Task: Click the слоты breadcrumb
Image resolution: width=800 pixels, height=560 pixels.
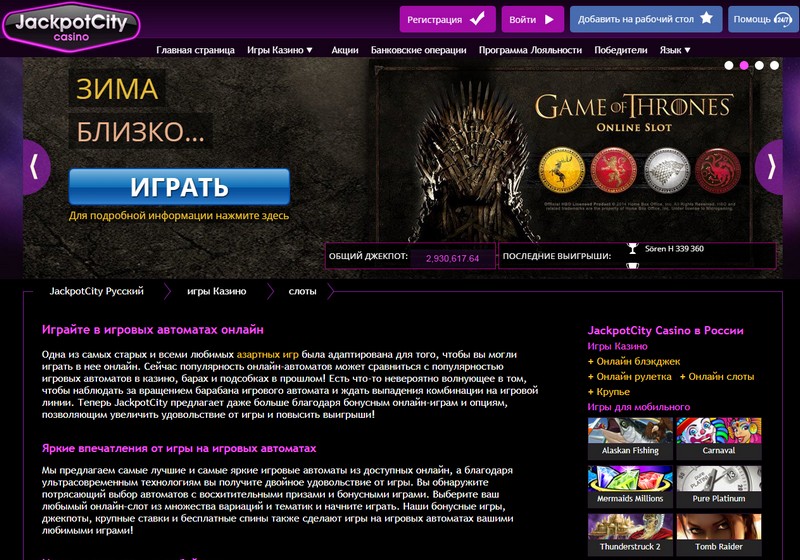Action: pos(302,291)
